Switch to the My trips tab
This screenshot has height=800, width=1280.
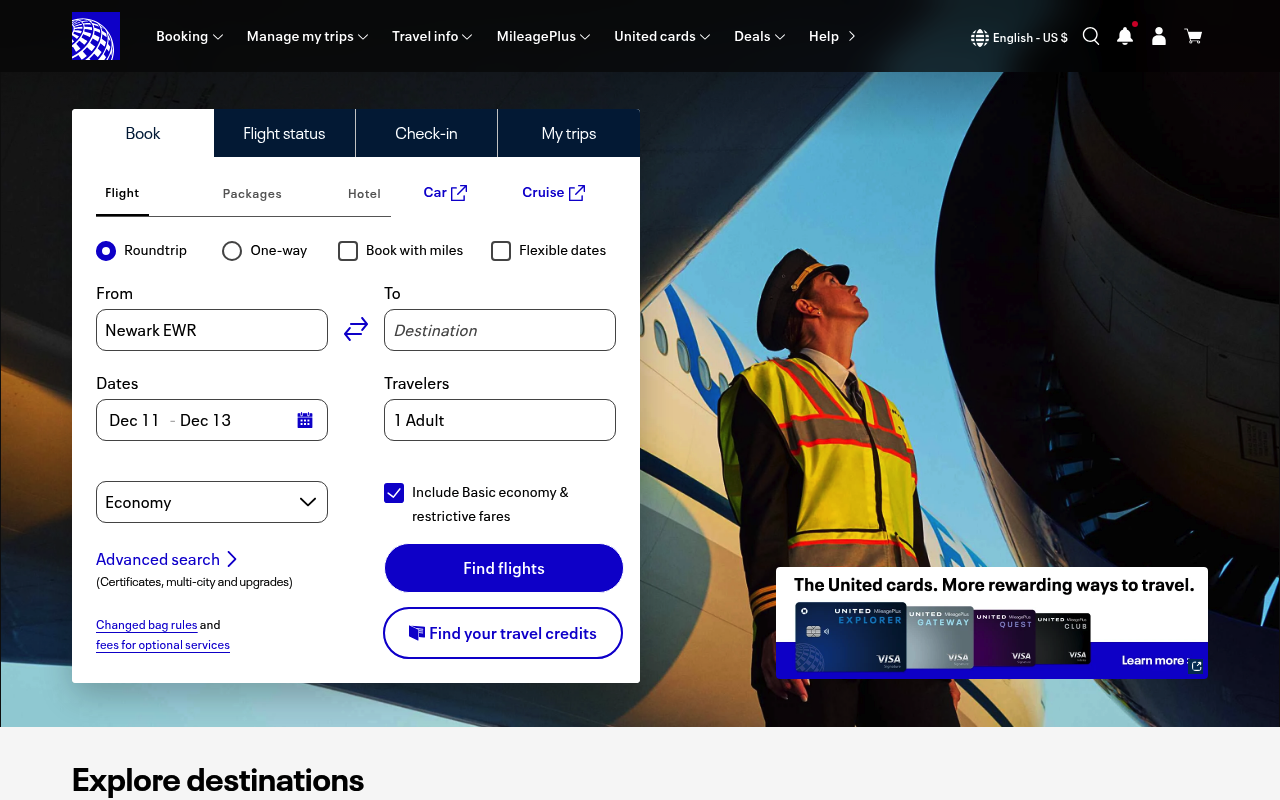[x=569, y=133]
